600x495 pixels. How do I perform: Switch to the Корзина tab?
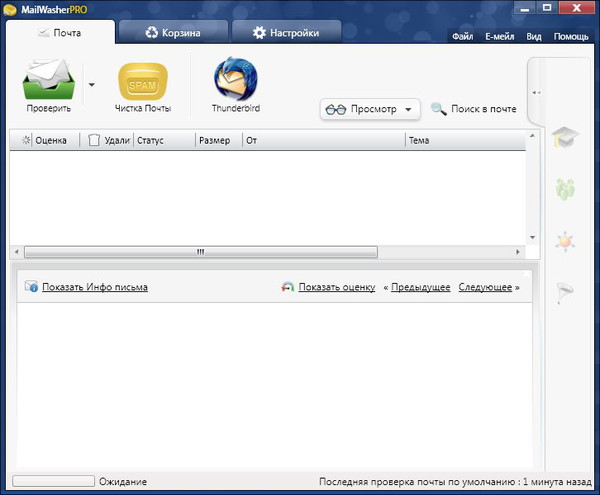click(172, 33)
